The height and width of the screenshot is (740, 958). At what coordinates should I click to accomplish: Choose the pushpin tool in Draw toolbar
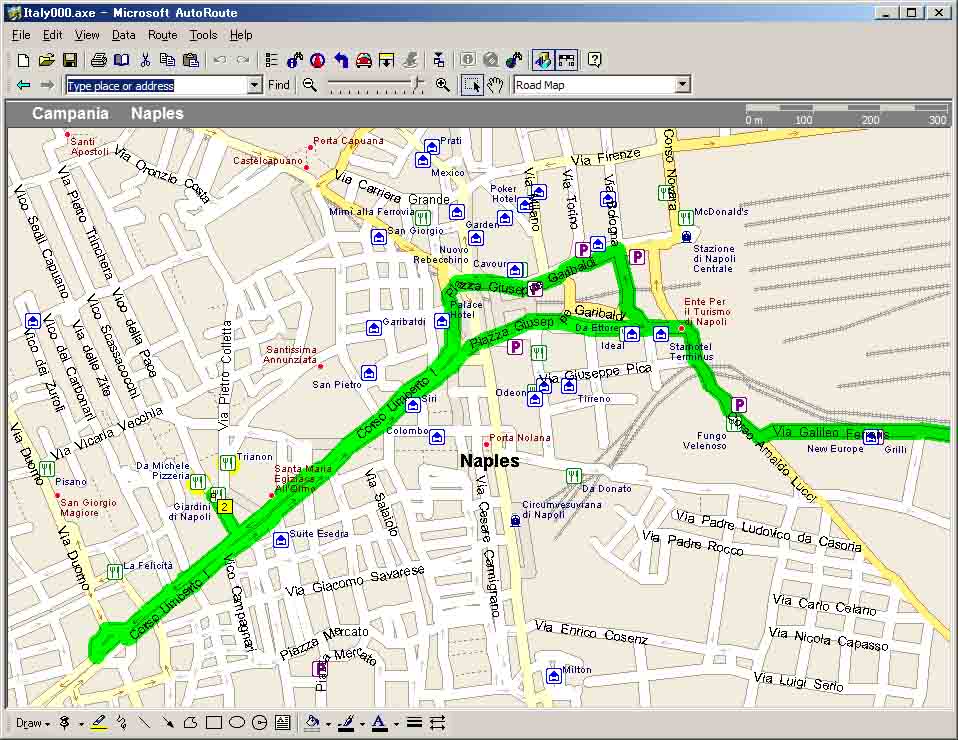coord(64,724)
